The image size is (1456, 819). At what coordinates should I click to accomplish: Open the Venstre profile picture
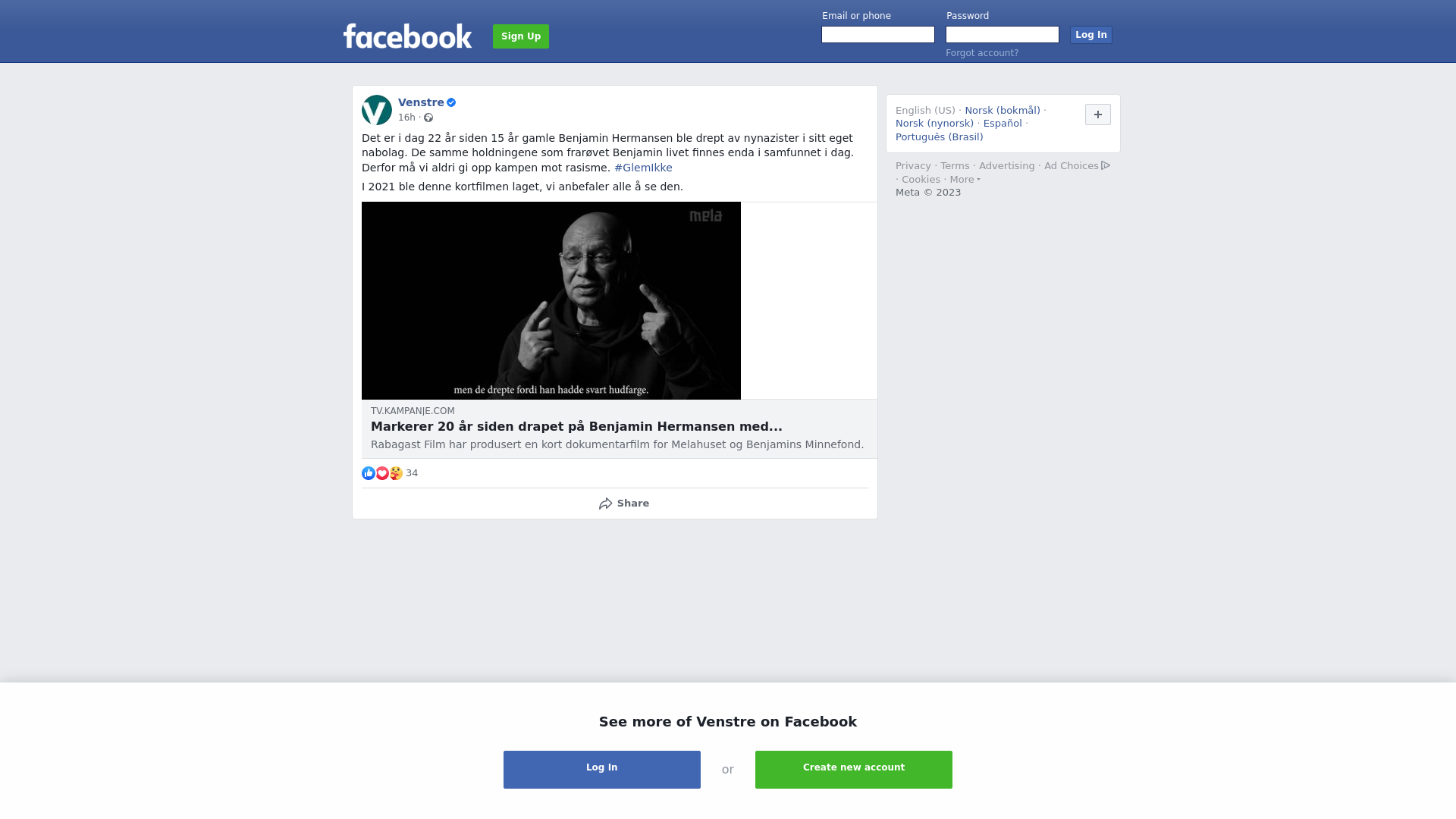pos(377,110)
